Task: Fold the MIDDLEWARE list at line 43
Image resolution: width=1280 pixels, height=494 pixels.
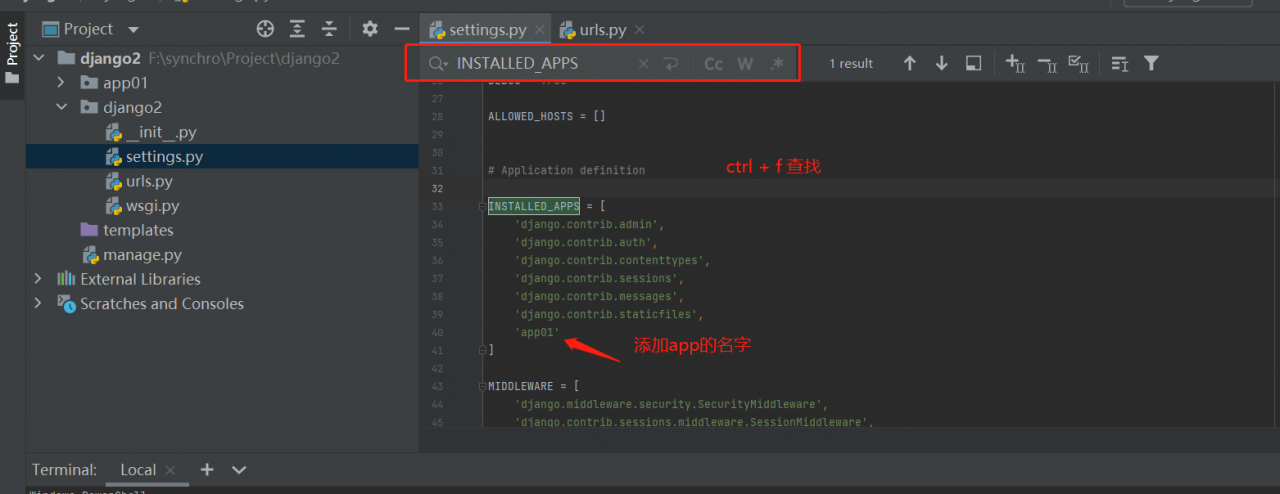Action: 482,386
